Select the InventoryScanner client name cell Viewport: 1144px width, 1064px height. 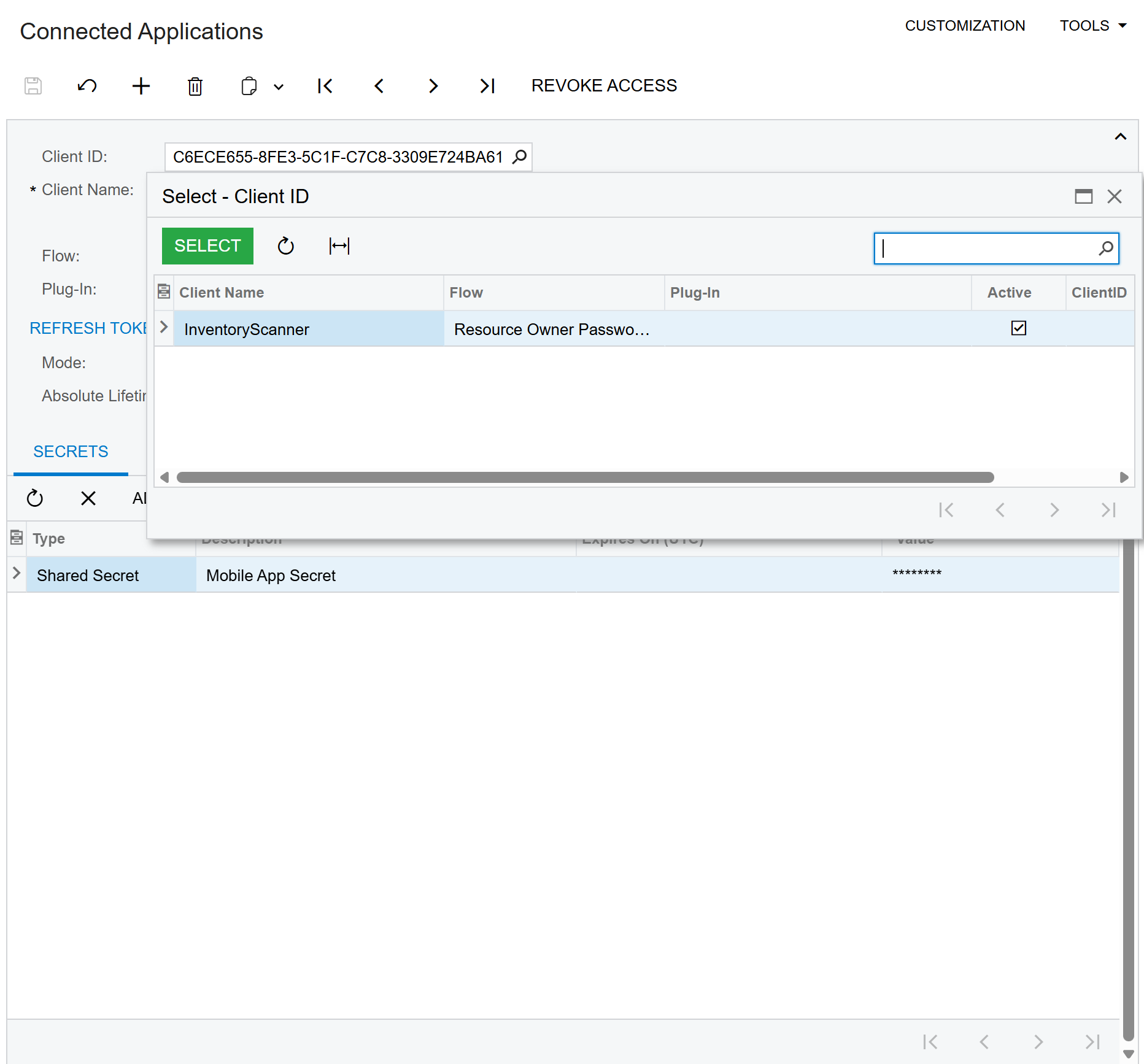[309, 329]
